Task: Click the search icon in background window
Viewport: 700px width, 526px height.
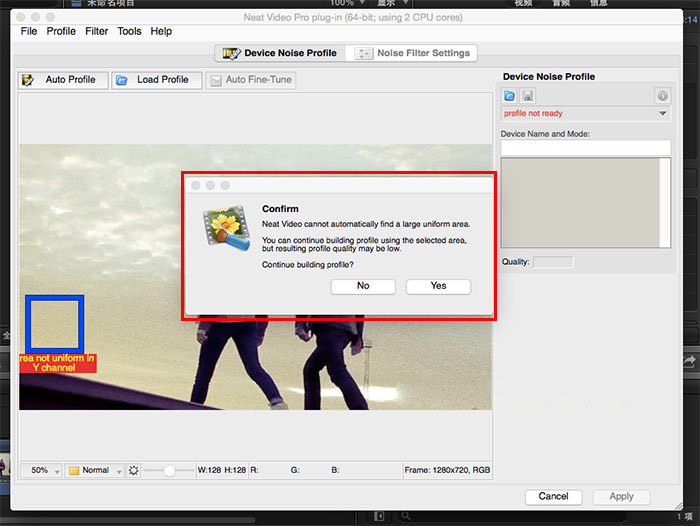Action: coord(406,516)
